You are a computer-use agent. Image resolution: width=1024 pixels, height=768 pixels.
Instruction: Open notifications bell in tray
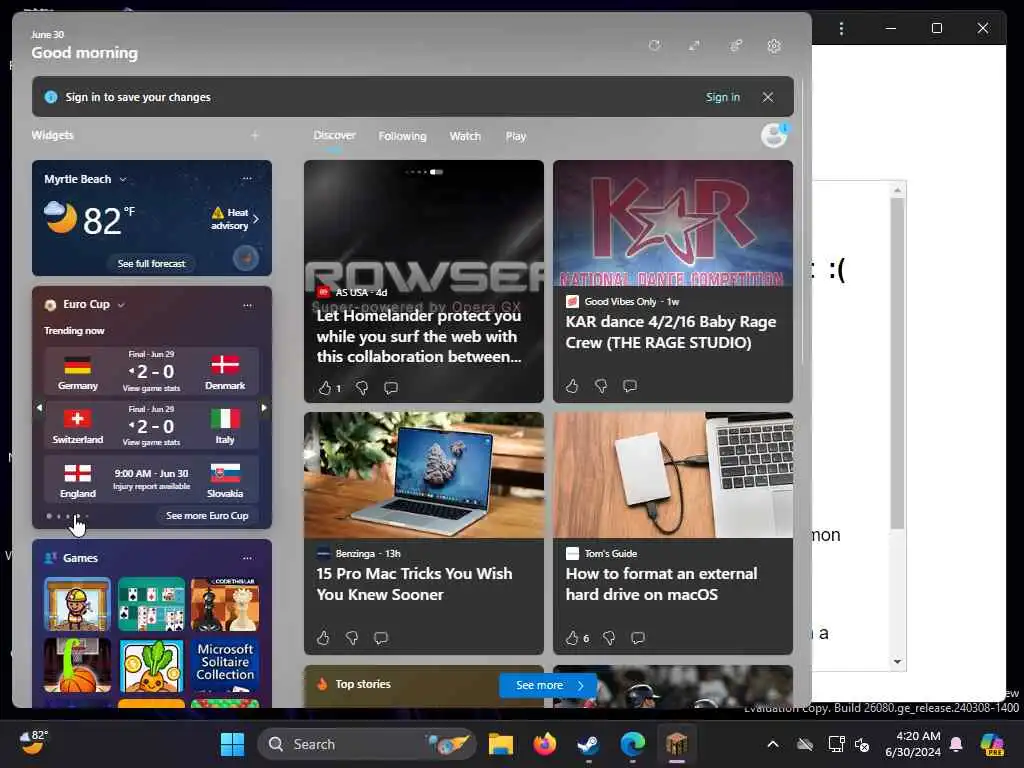tap(956, 744)
